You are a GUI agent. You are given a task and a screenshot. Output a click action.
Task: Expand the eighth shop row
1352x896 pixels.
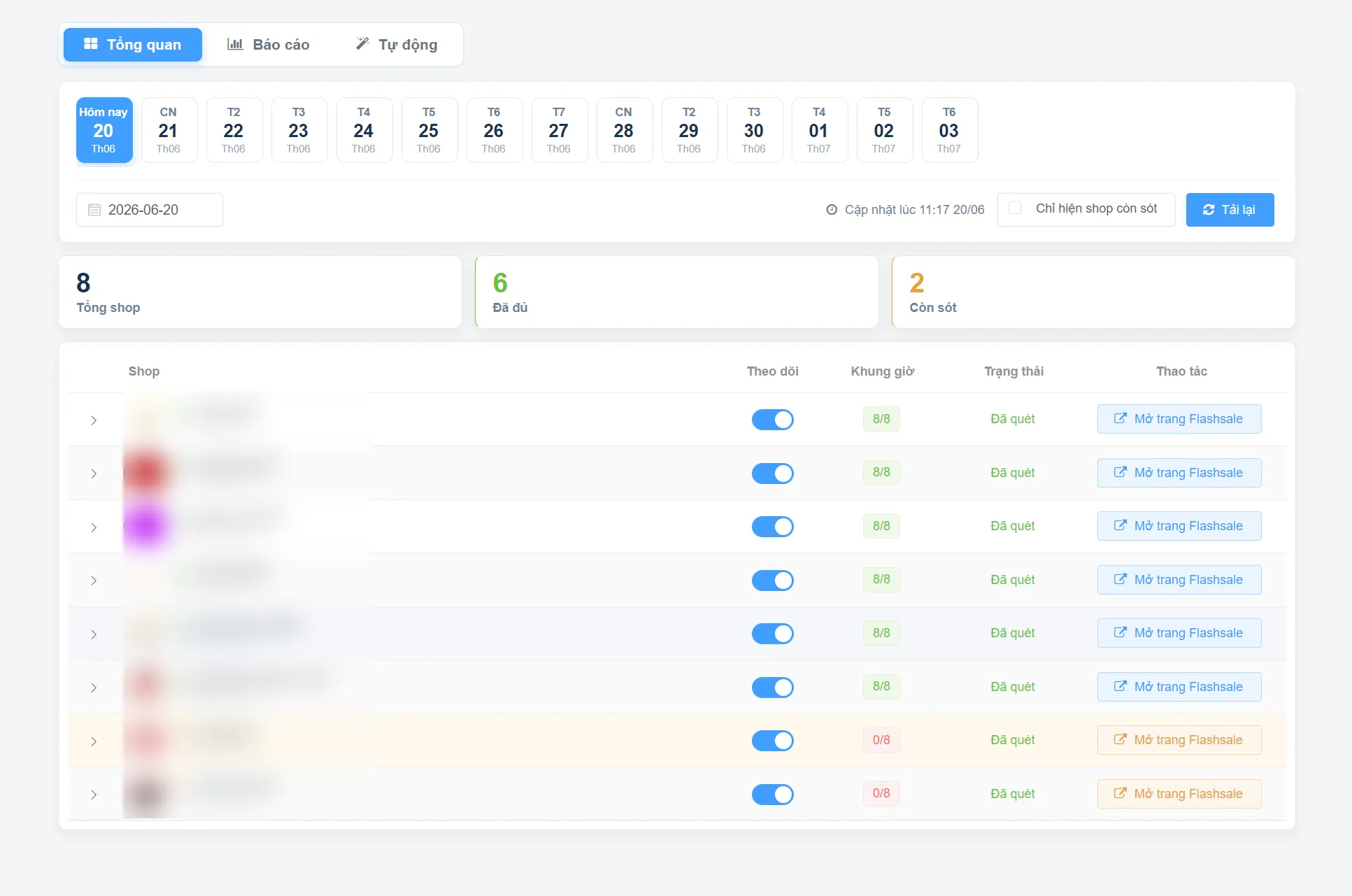94,795
